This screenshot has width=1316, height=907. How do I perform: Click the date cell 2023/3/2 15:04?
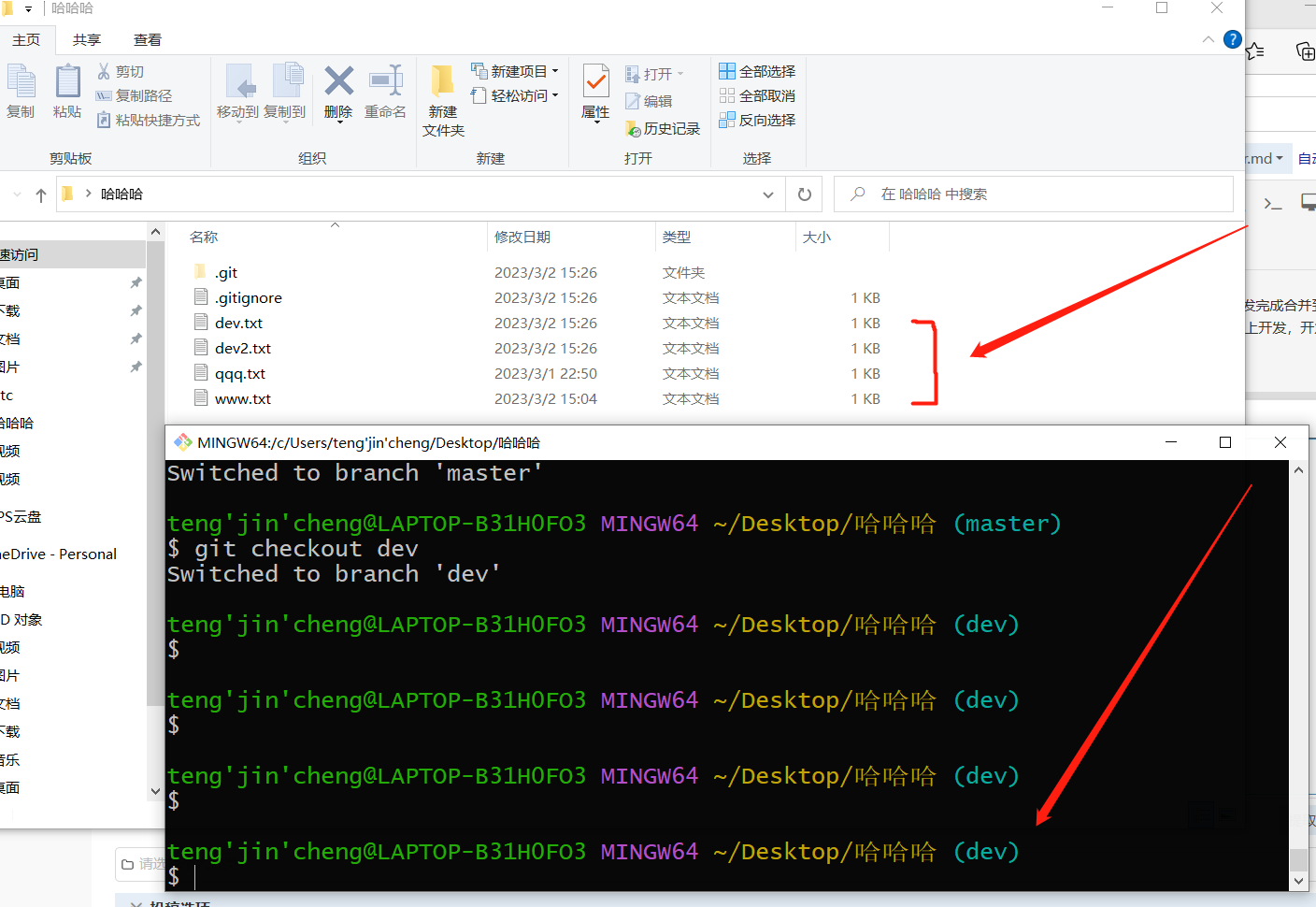tap(546, 398)
